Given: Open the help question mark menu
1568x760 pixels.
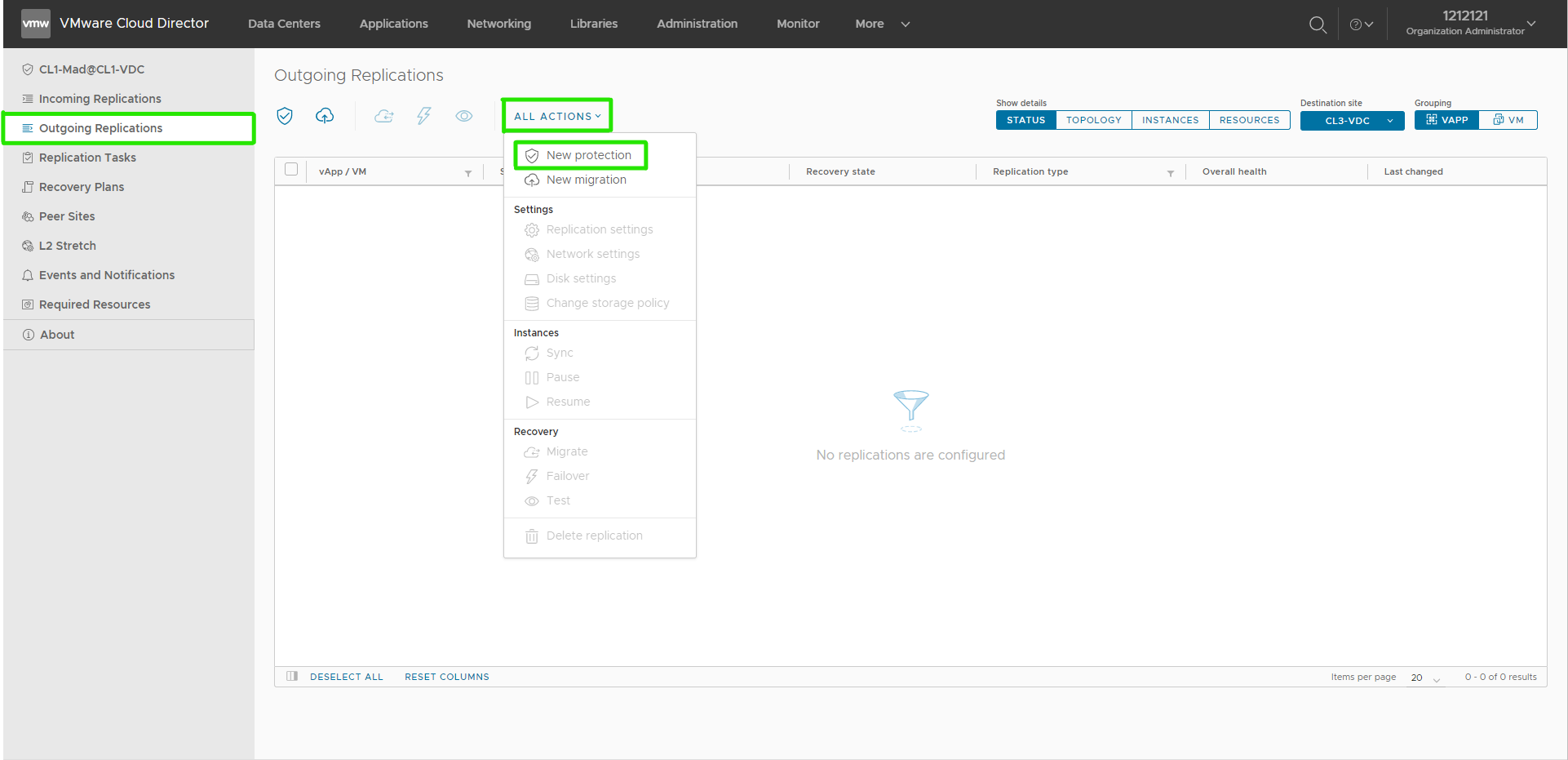Looking at the screenshot, I should [1362, 24].
